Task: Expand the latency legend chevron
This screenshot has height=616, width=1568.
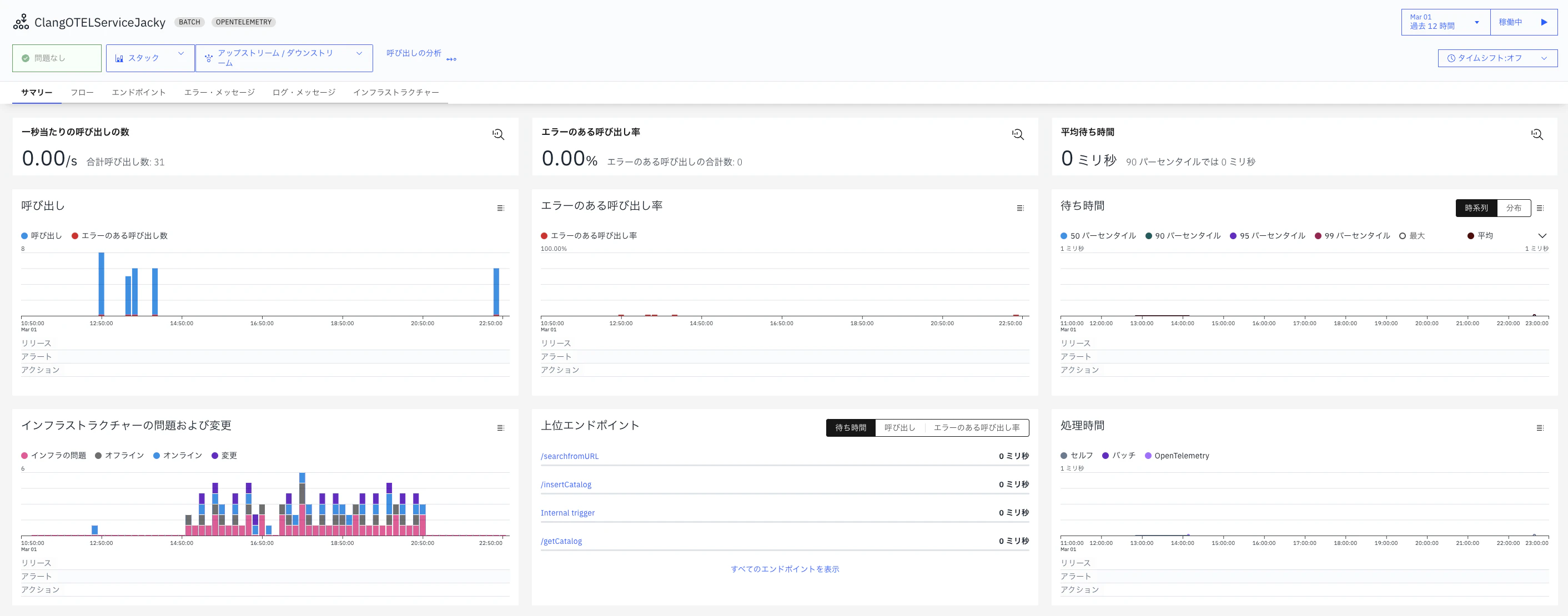Action: click(x=1542, y=236)
